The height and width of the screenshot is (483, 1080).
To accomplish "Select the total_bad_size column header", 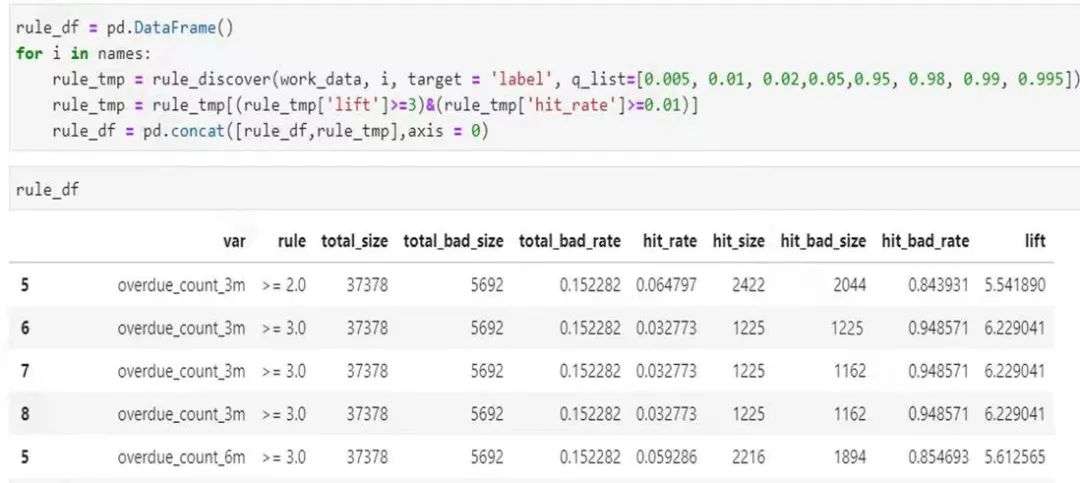I will (x=453, y=242).
